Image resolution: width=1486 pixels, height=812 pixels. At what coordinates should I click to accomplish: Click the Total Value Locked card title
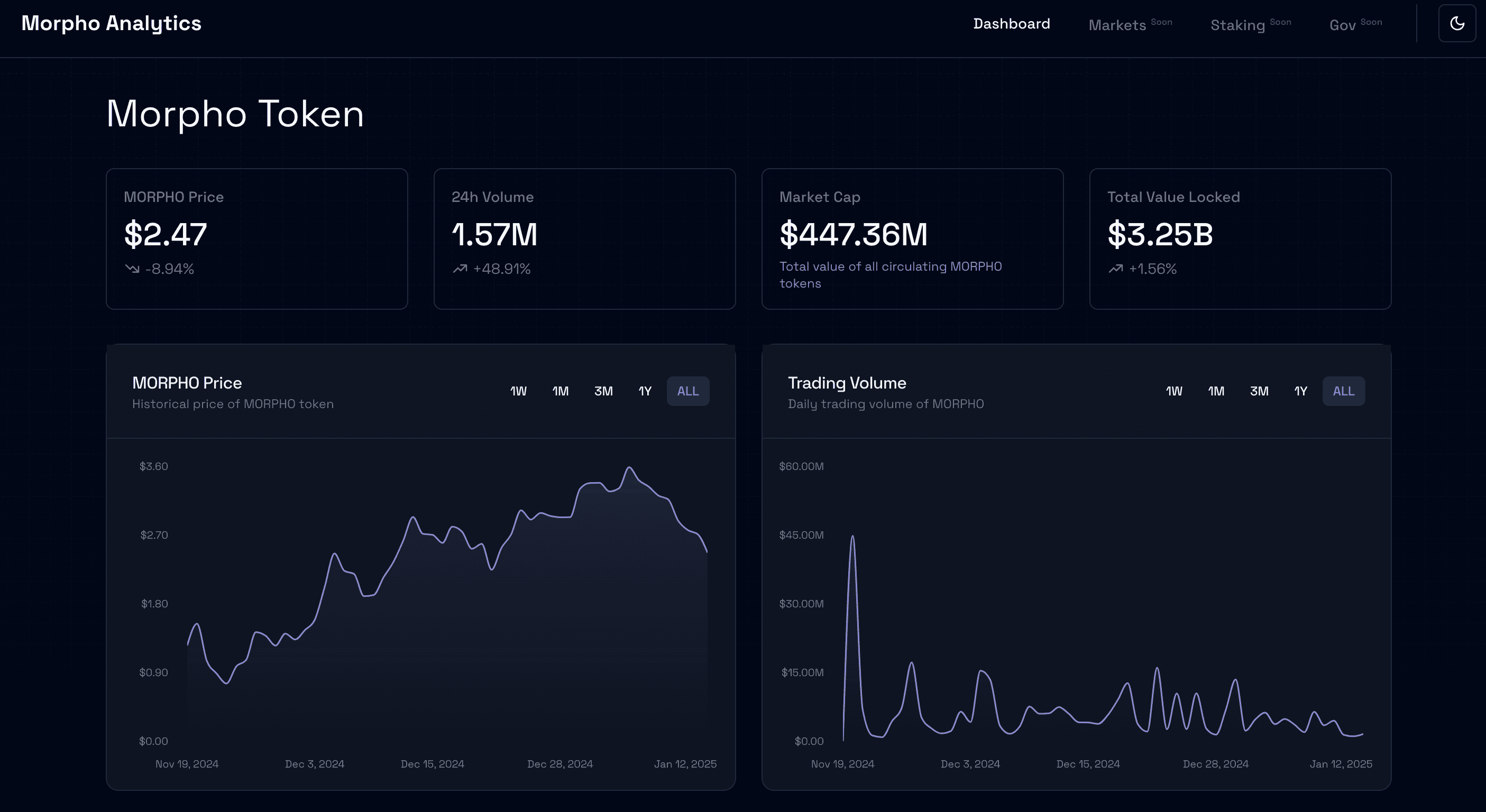pyautogui.click(x=1173, y=197)
